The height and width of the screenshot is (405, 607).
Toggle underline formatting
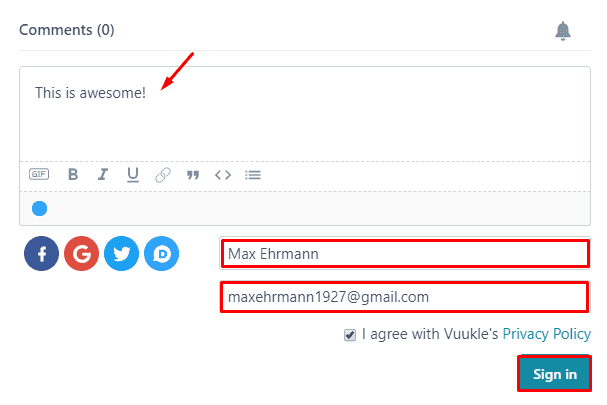coord(132,174)
